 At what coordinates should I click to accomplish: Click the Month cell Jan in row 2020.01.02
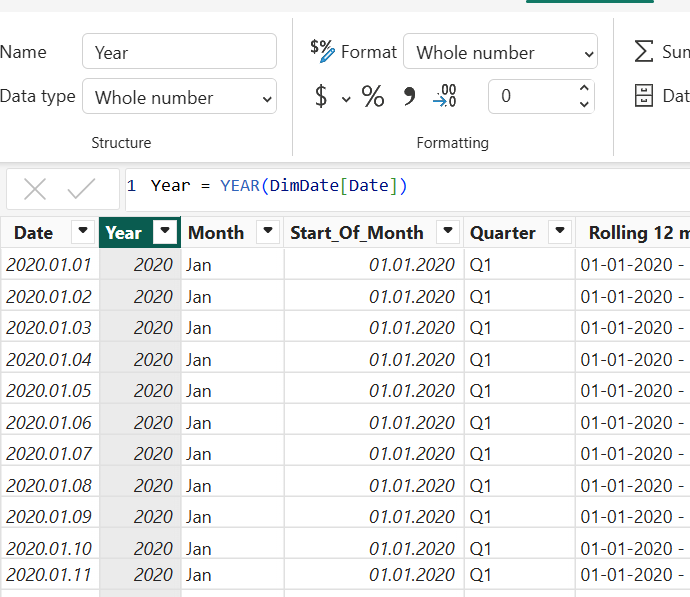[233, 296]
